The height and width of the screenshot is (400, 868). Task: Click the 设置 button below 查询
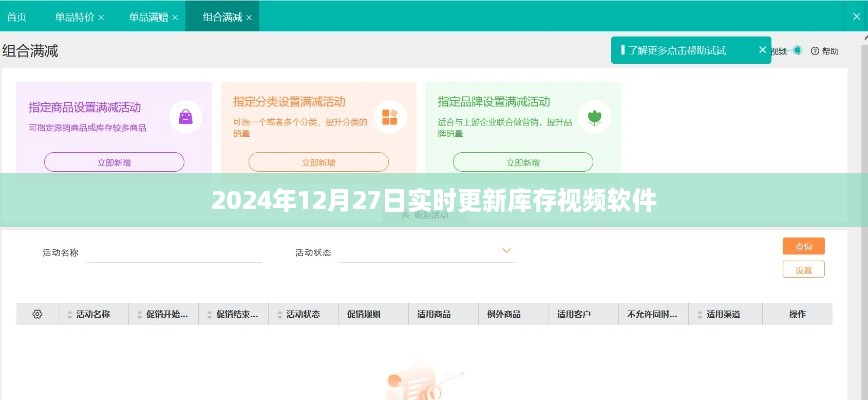tap(804, 270)
